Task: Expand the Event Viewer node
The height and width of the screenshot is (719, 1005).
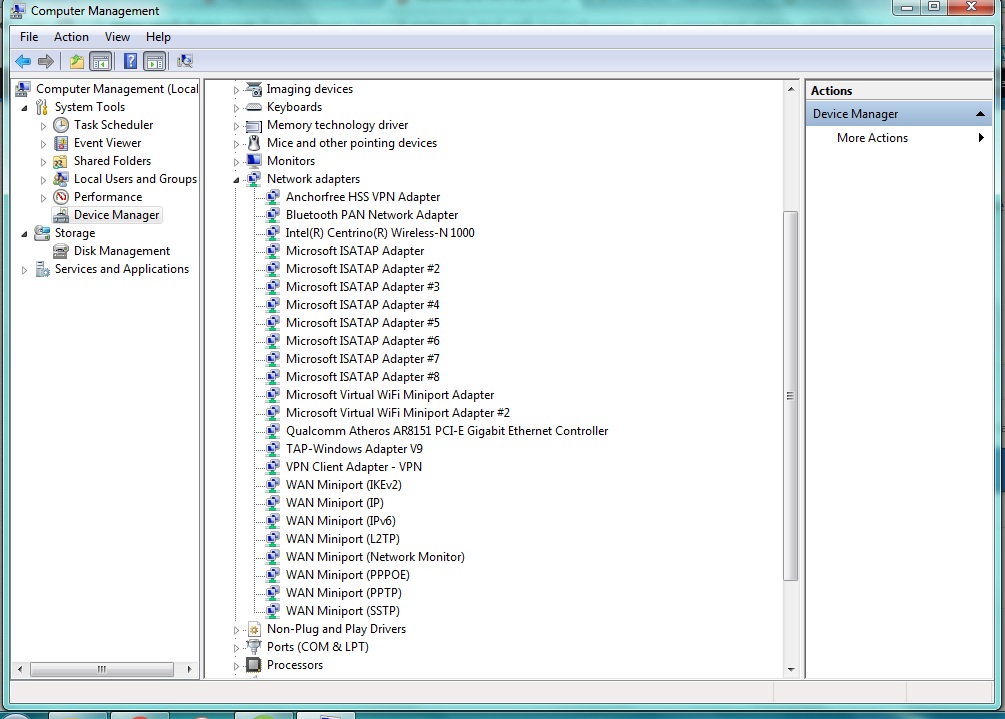Action: tap(43, 144)
